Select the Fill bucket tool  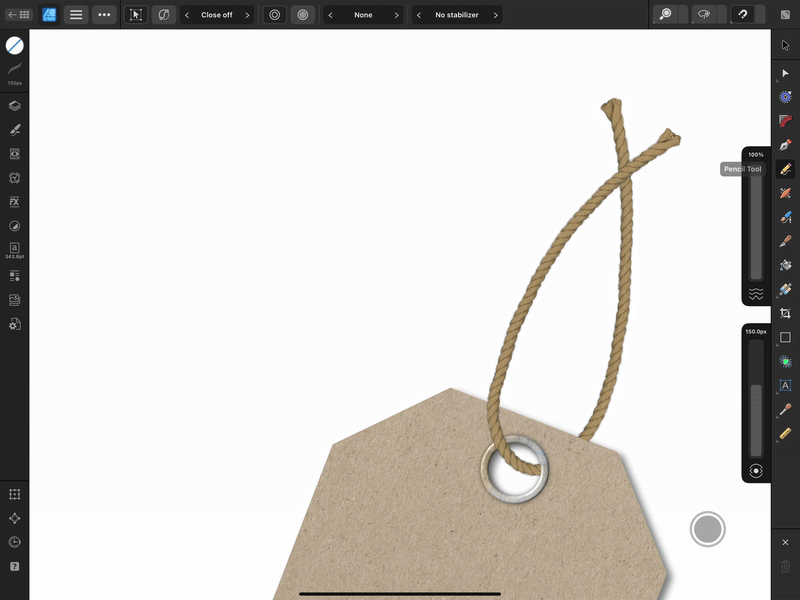(x=785, y=265)
